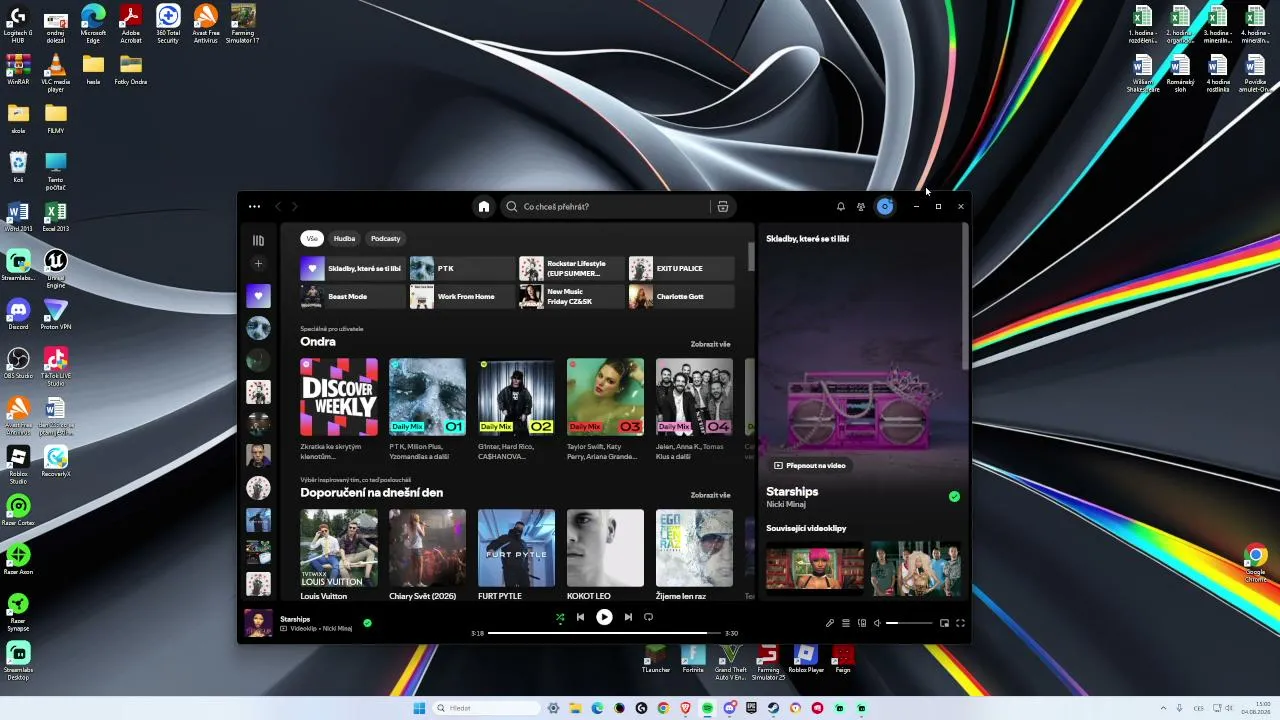The width and height of the screenshot is (1280, 720).
Task: Click the Play button in the player
Action: 604,618
